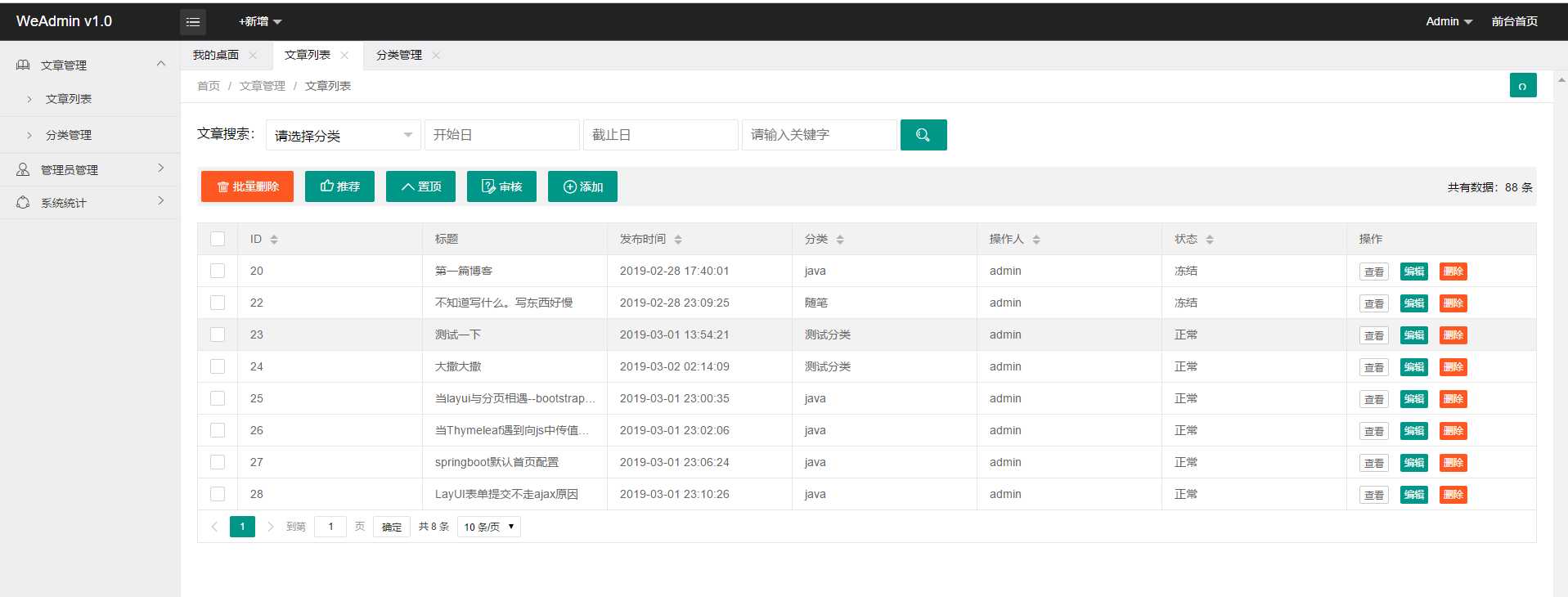
Task: Click the icon beside 系统统计
Action: (23, 202)
